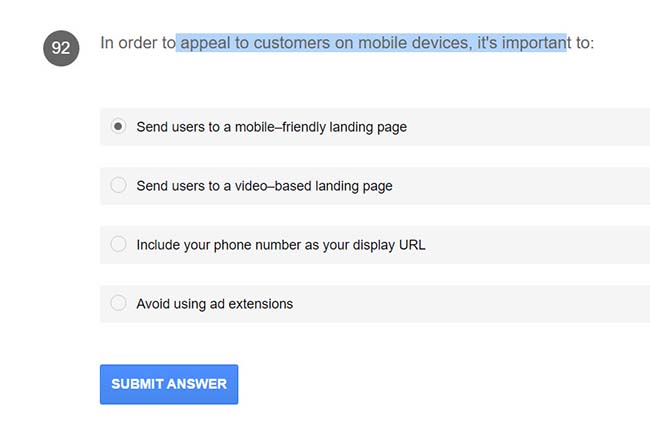Viewport: 650px width, 431px height.
Task: Choose the phone number display URL radio
Action: [118, 244]
